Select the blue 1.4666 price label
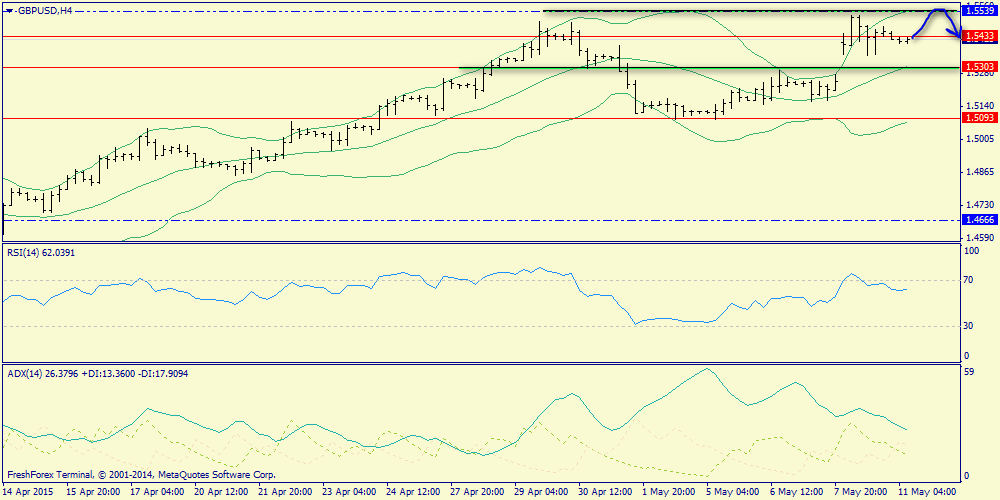The image size is (1000, 500). click(x=978, y=220)
